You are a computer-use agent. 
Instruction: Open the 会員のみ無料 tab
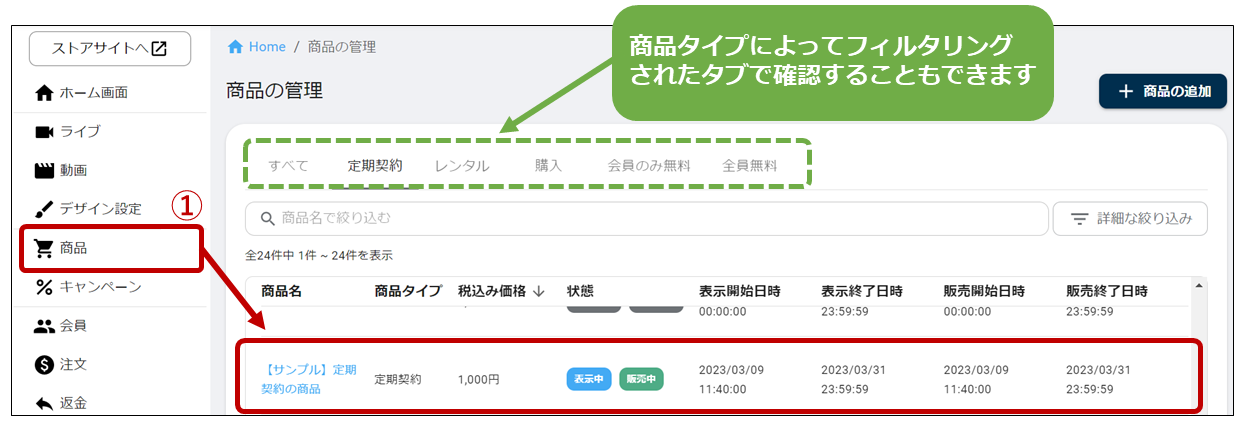tap(649, 166)
